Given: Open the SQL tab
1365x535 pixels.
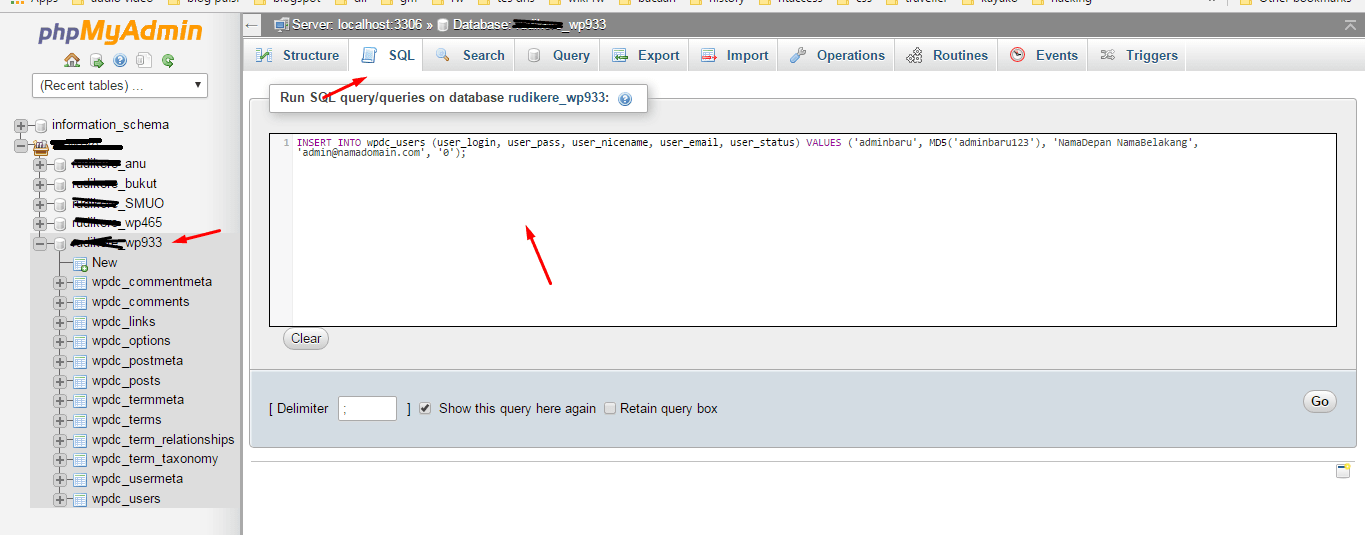Looking at the screenshot, I should (388, 55).
